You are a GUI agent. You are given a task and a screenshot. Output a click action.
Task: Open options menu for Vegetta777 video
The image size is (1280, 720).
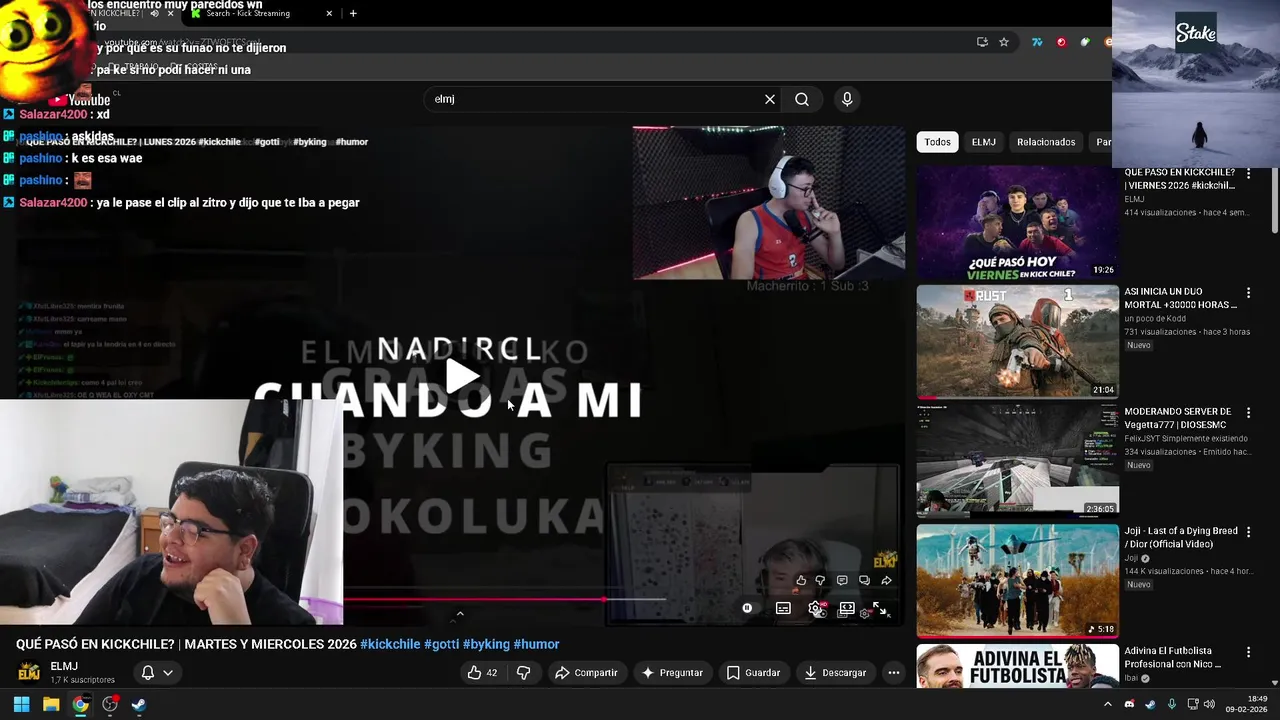1248,412
